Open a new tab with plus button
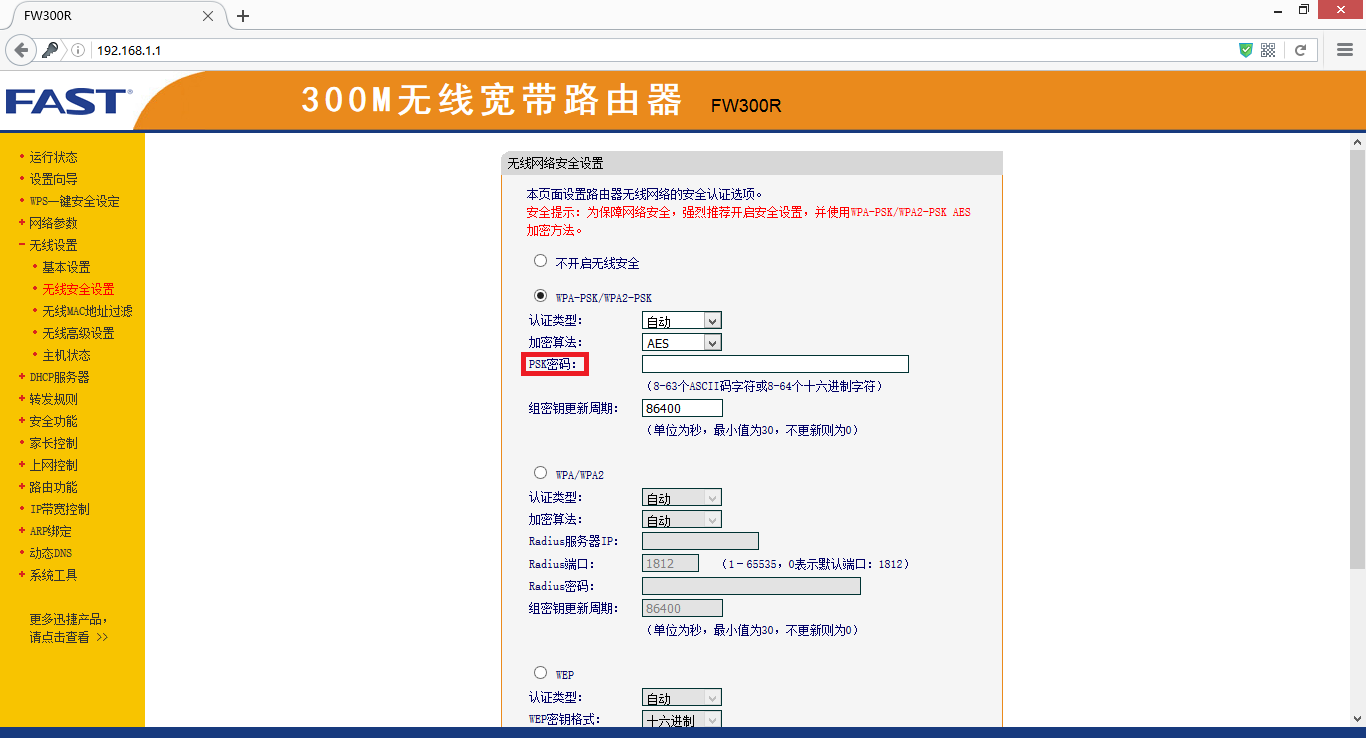 click(x=242, y=16)
